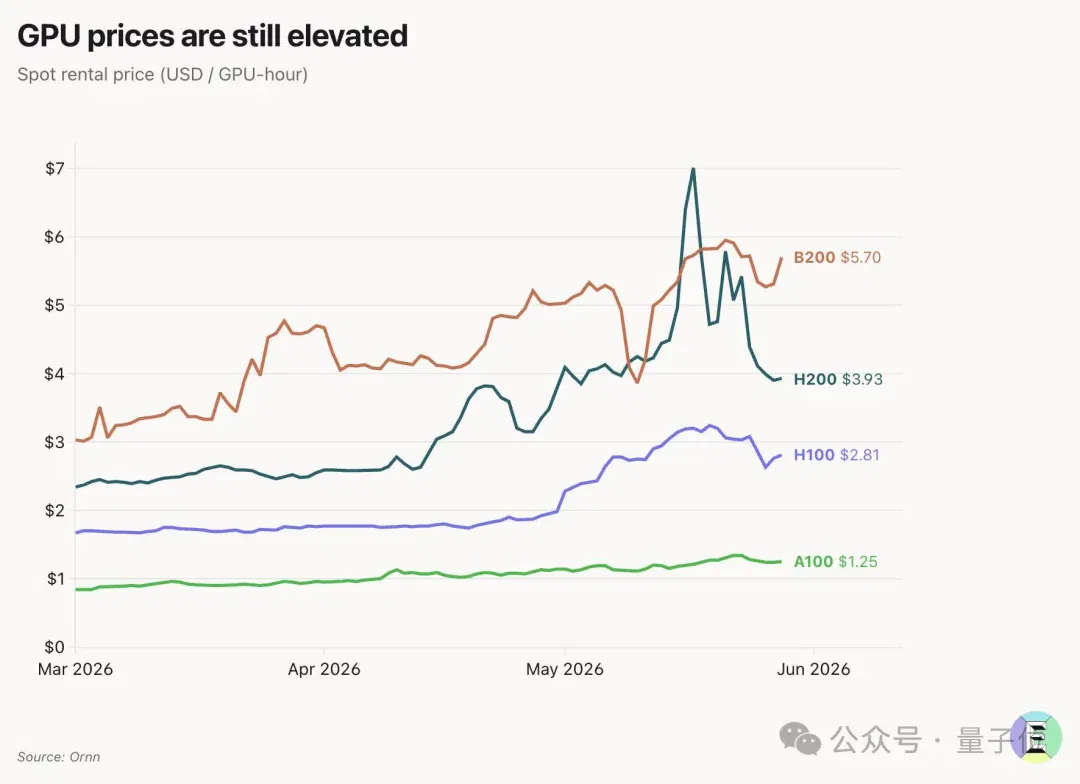Click the $7 y-axis tick label
The height and width of the screenshot is (784, 1080).
click(55, 169)
